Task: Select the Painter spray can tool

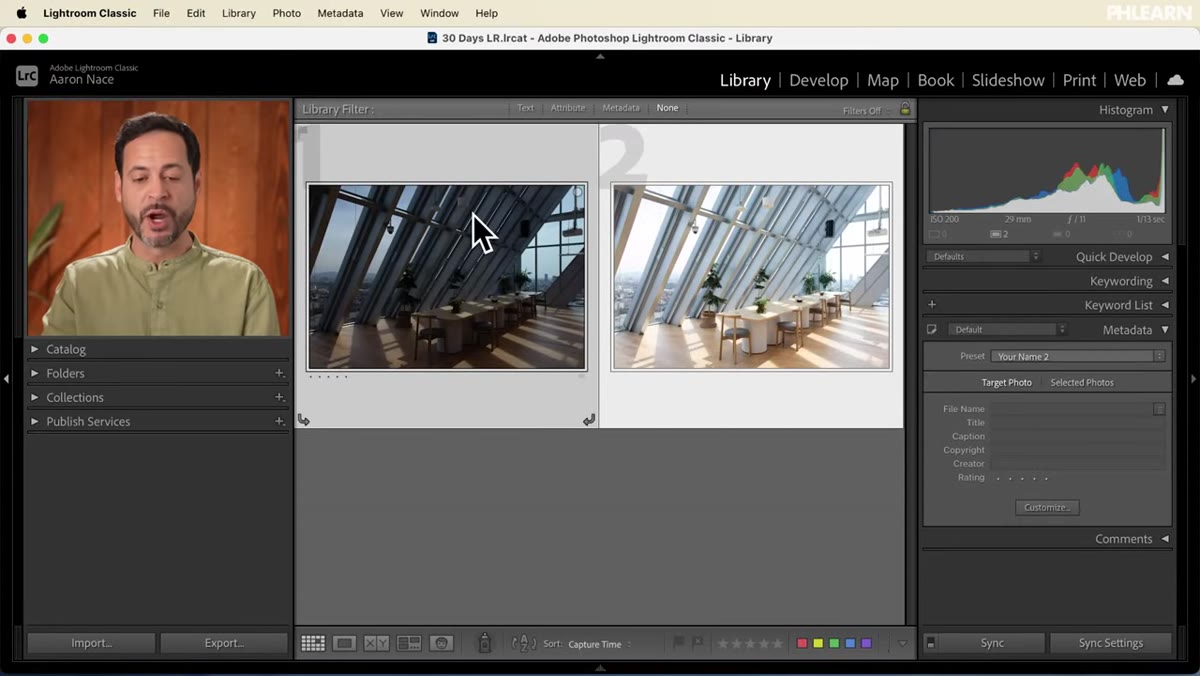Action: (485, 643)
